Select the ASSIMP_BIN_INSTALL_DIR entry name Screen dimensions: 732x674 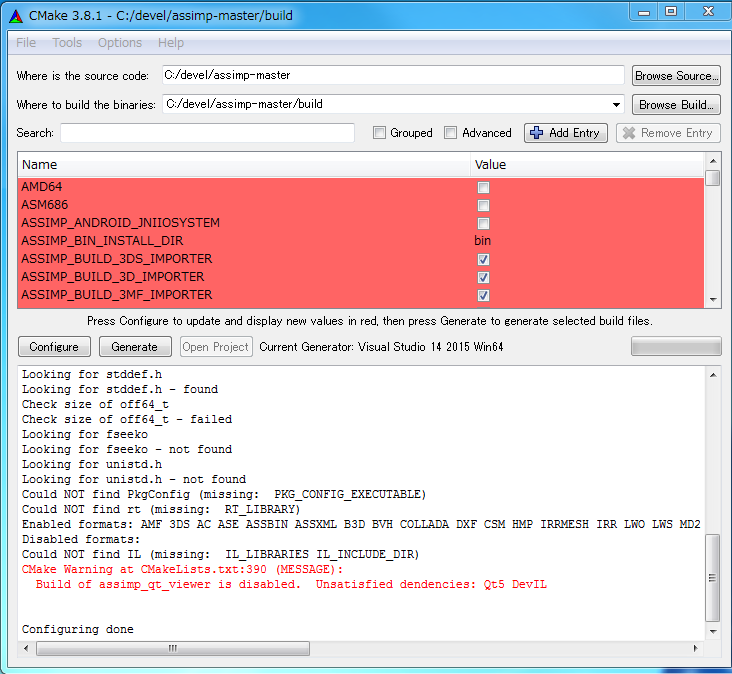(x=102, y=241)
